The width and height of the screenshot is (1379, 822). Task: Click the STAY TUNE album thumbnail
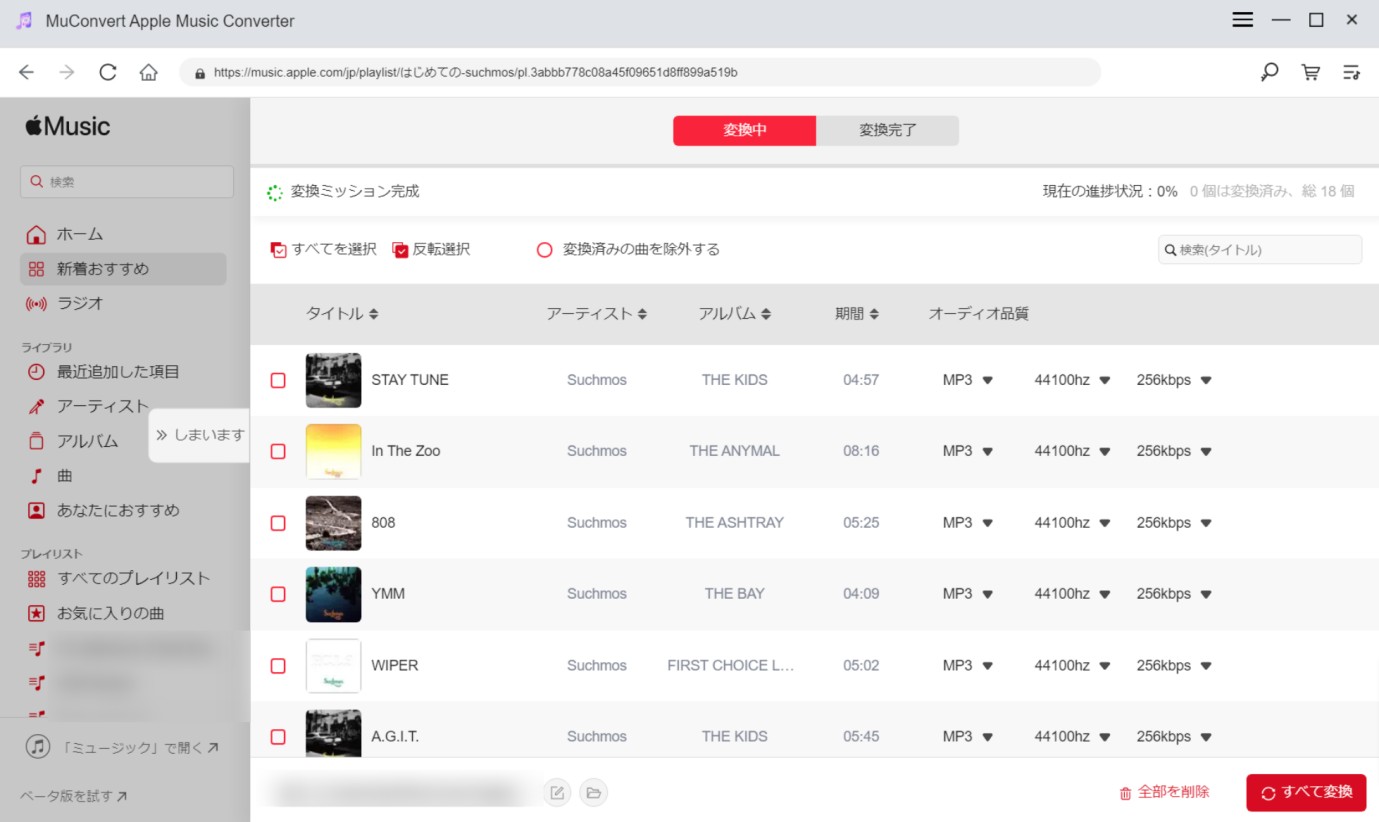click(x=333, y=380)
